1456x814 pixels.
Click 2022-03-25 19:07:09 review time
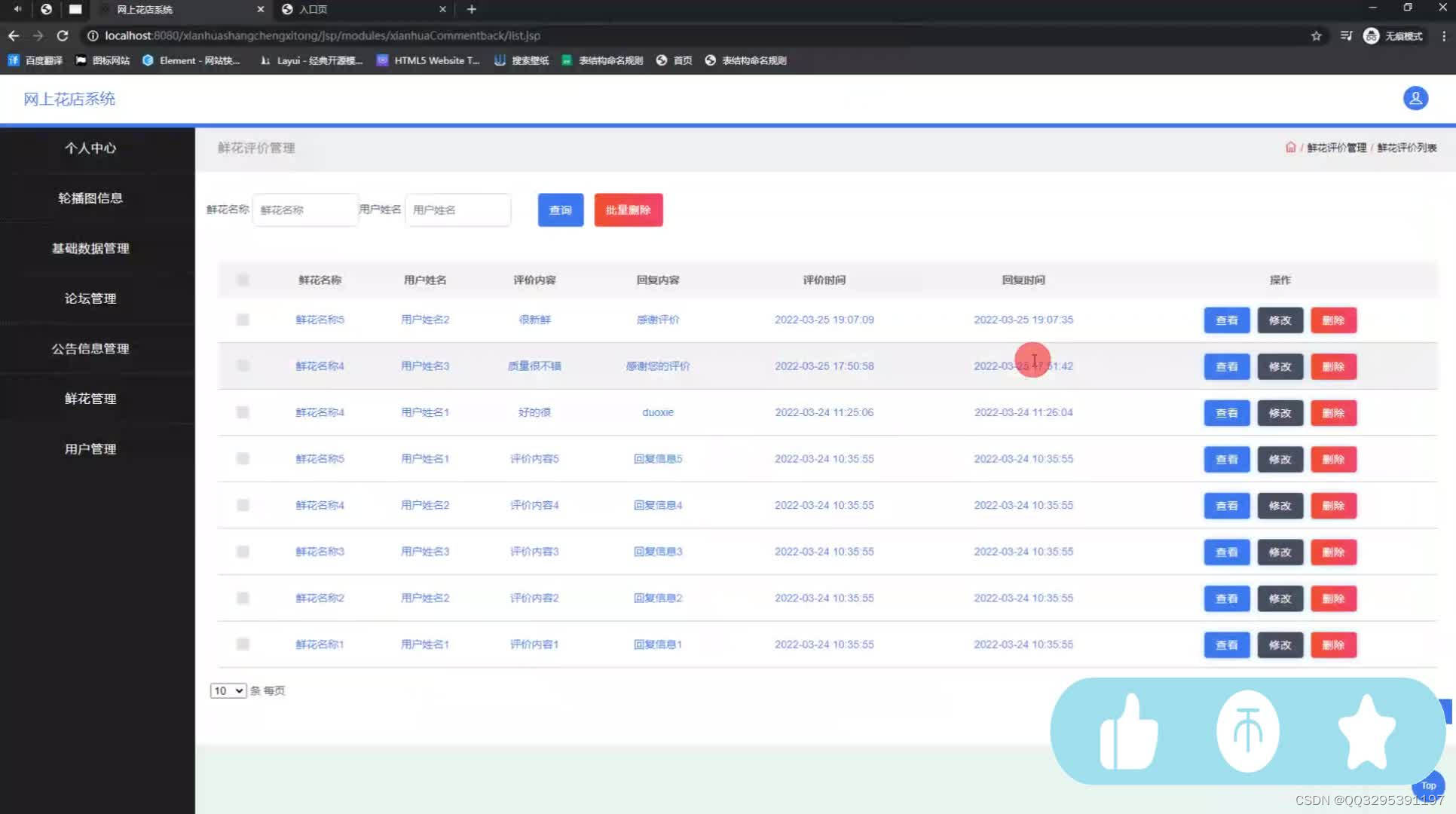pyautogui.click(x=824, y=320)
